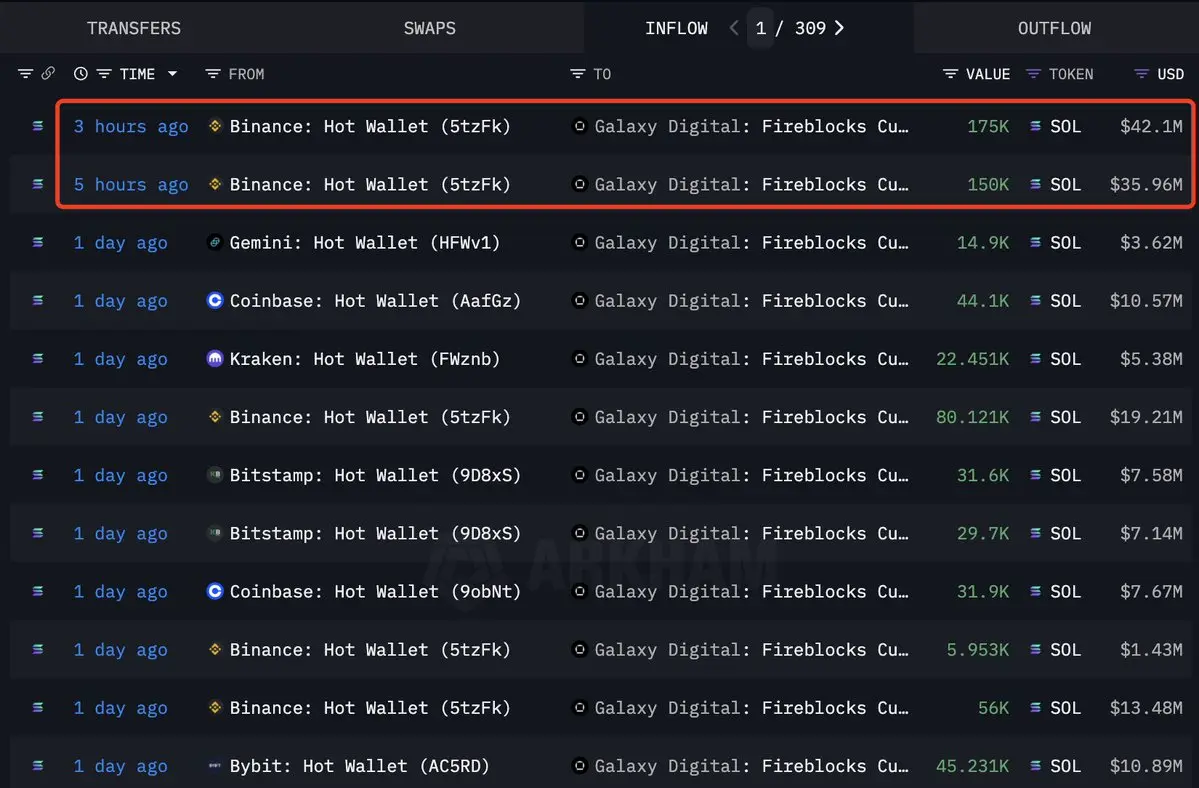Open the VALUE column filter
Viewport: 1199px width, 788px height.
pos(950,73)
